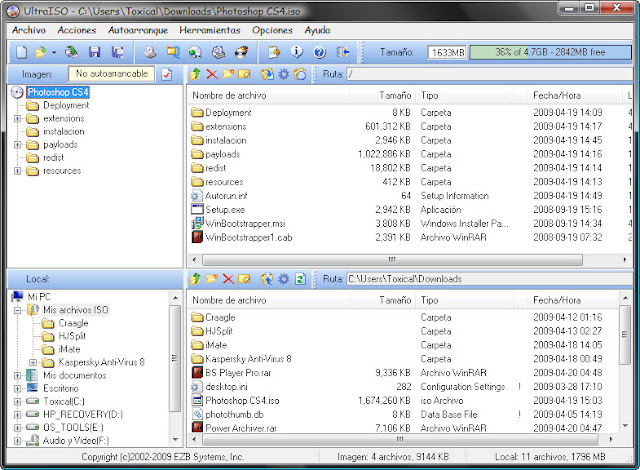This screenshot has width=640, height=470.
Task: Click the red X delete icon in image pane
Action: [x=212, y=74]
